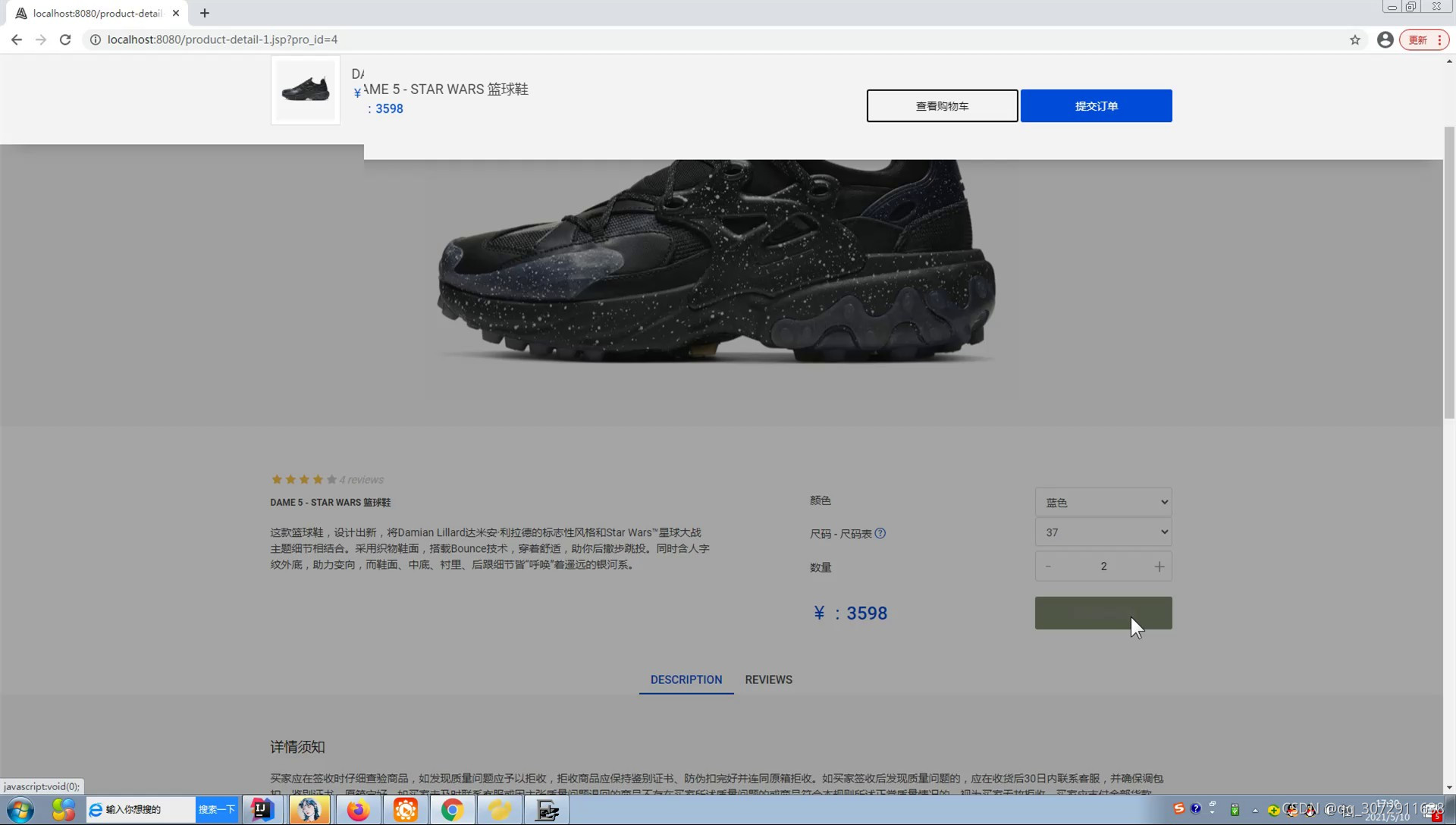The width and height of the screenshot is (1456, 825).
Task: Click the size chart help question icon
Action: point(880,533)
